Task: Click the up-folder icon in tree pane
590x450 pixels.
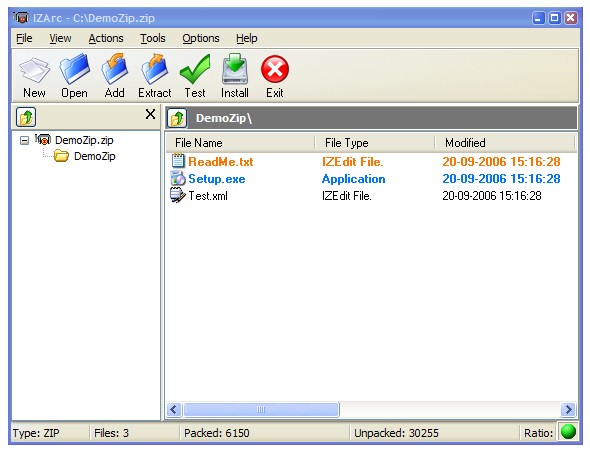Action: [26, 117]
